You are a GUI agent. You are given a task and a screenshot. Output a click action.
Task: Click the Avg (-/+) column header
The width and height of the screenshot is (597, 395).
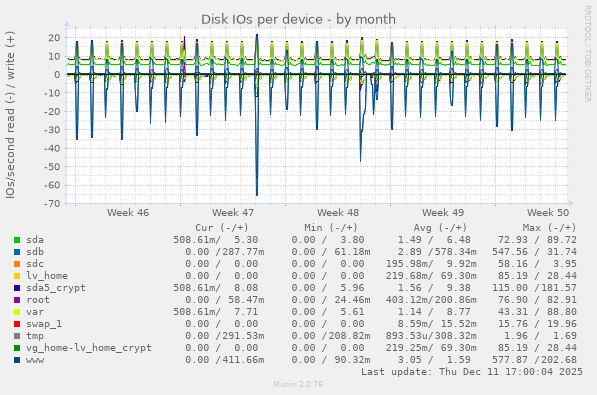440,228
